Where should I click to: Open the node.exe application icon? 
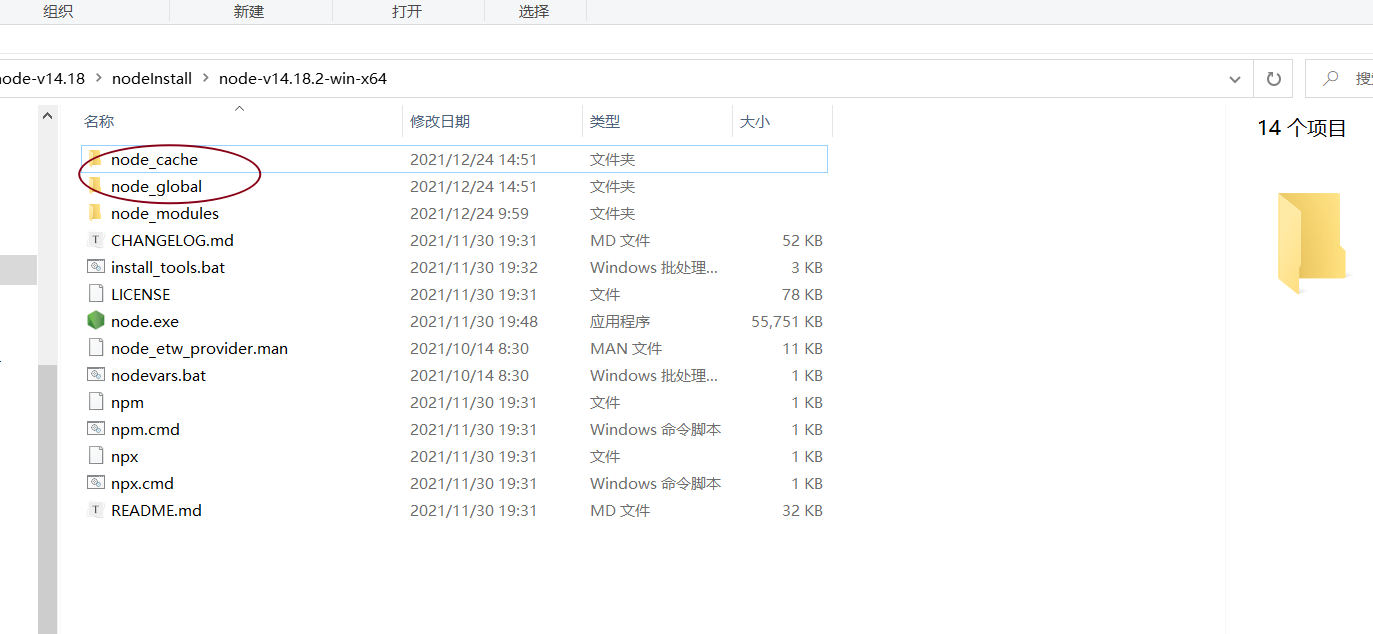(96, 321)
